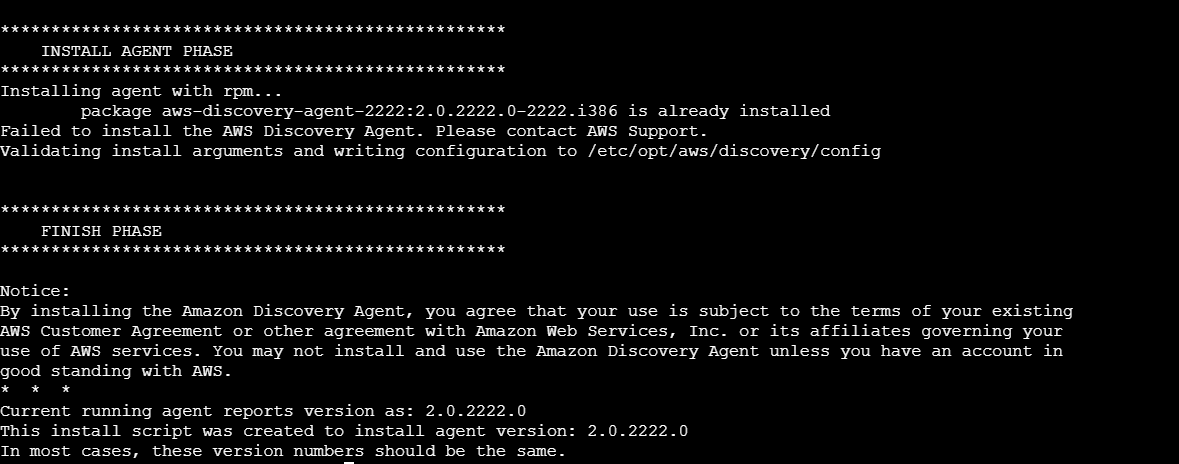Click the FINISH PHASE heading
Viewport: 1179px width, 464px height.
point(101,231)
